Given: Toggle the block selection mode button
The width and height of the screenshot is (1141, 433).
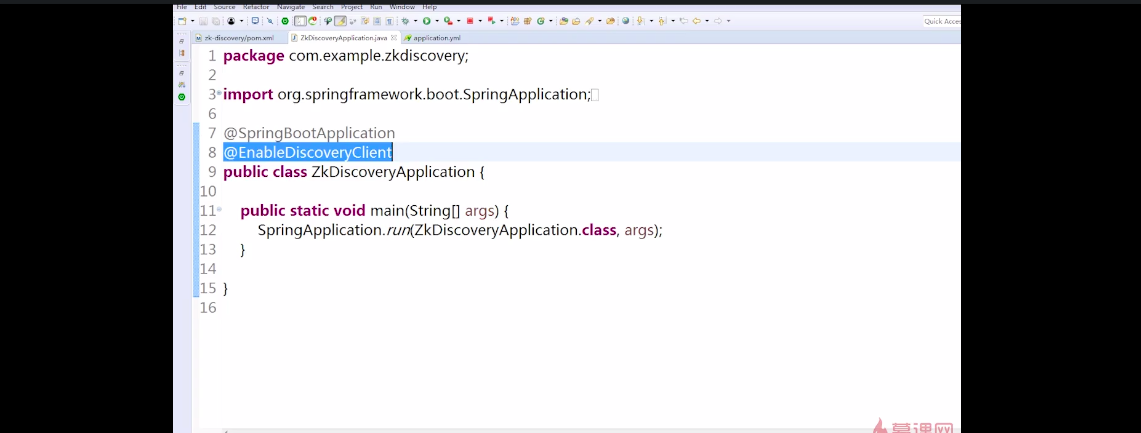Looking at the screenshot, I should (x=377, y=21).
